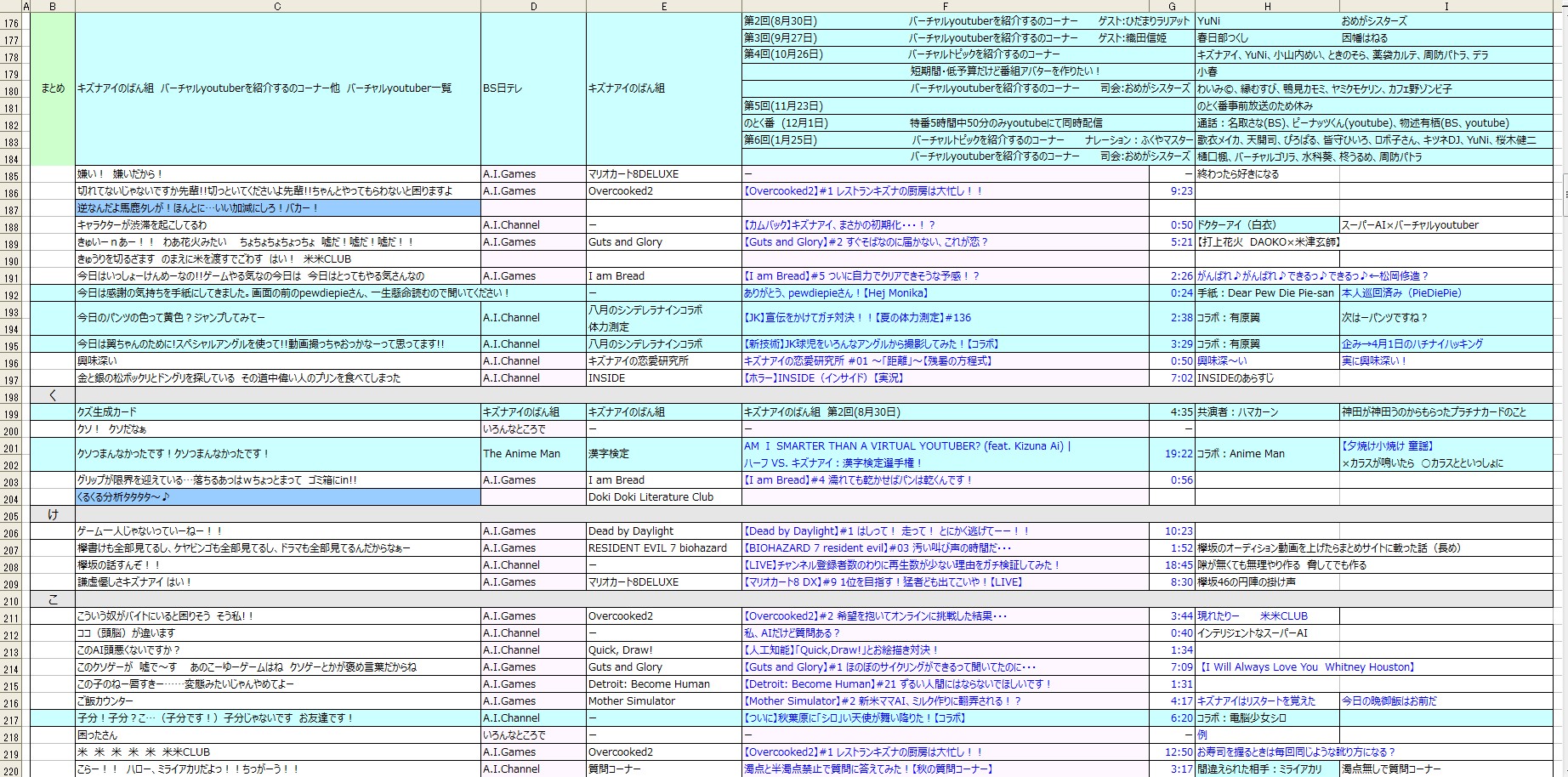The width and height of the screenshot is (1568, 777).
Task: Select row 187 header
Action: 11,208
